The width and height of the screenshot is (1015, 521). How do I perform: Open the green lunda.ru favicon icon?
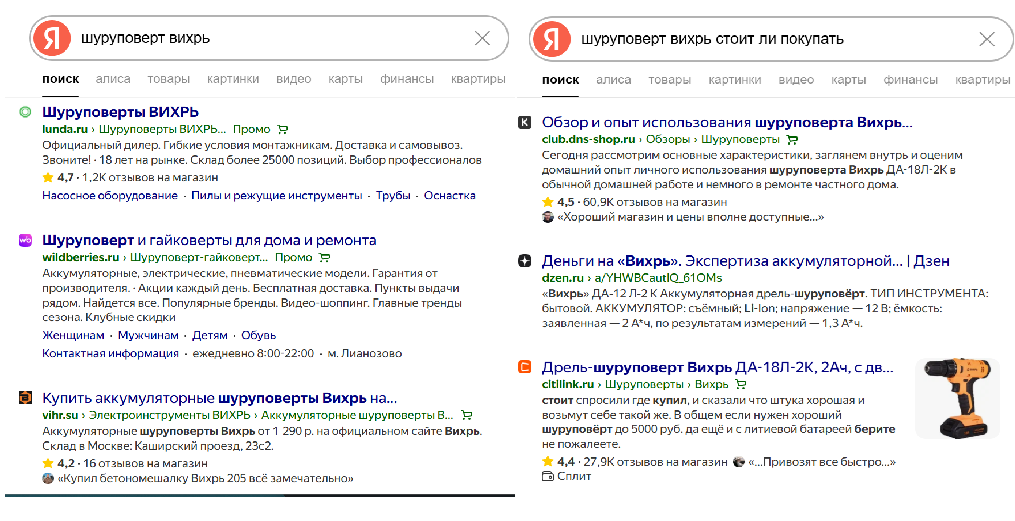[x=25, y=112]
